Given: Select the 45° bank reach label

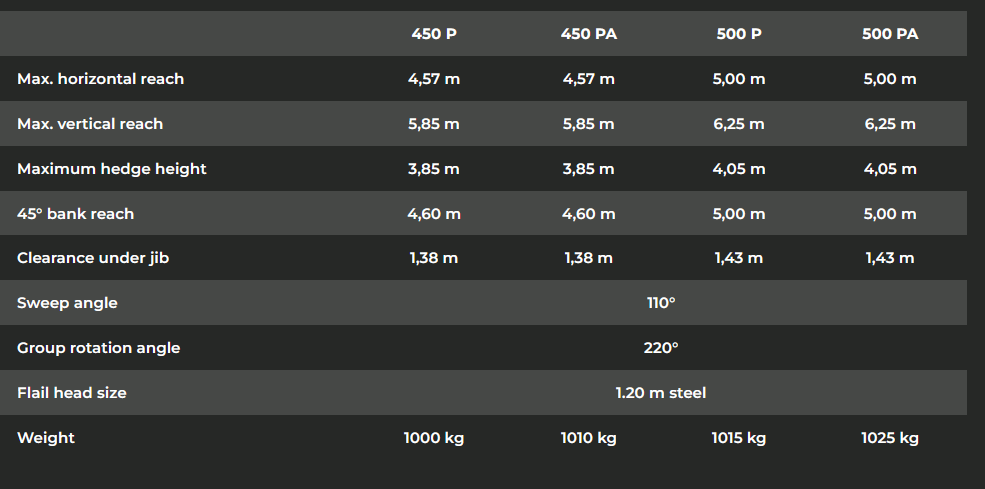Looking at the screenshot, I should [x=75, y=214].
